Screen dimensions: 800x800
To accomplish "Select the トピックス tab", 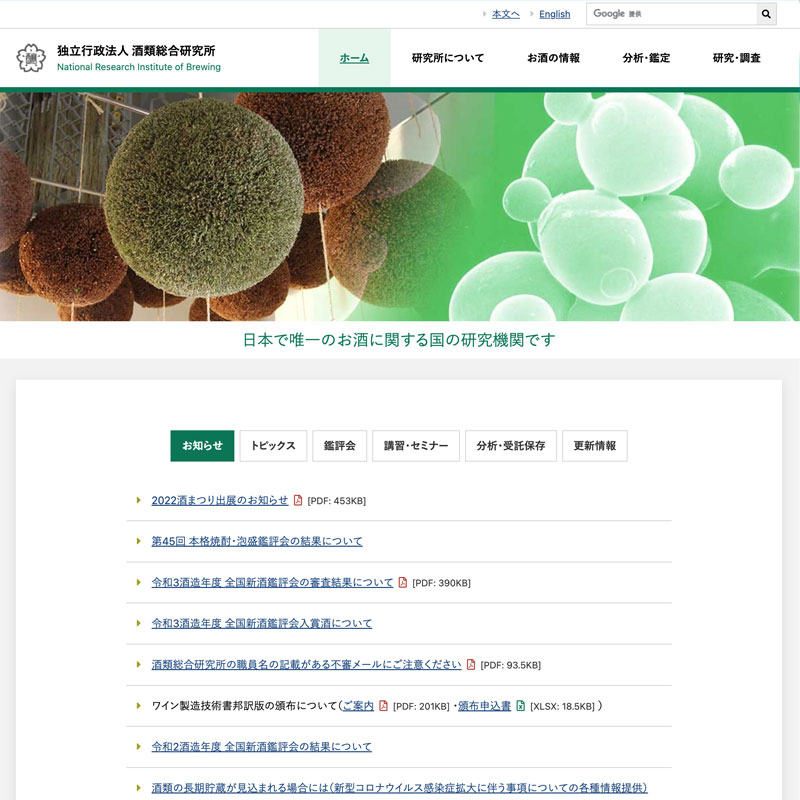I will [273, 446].
